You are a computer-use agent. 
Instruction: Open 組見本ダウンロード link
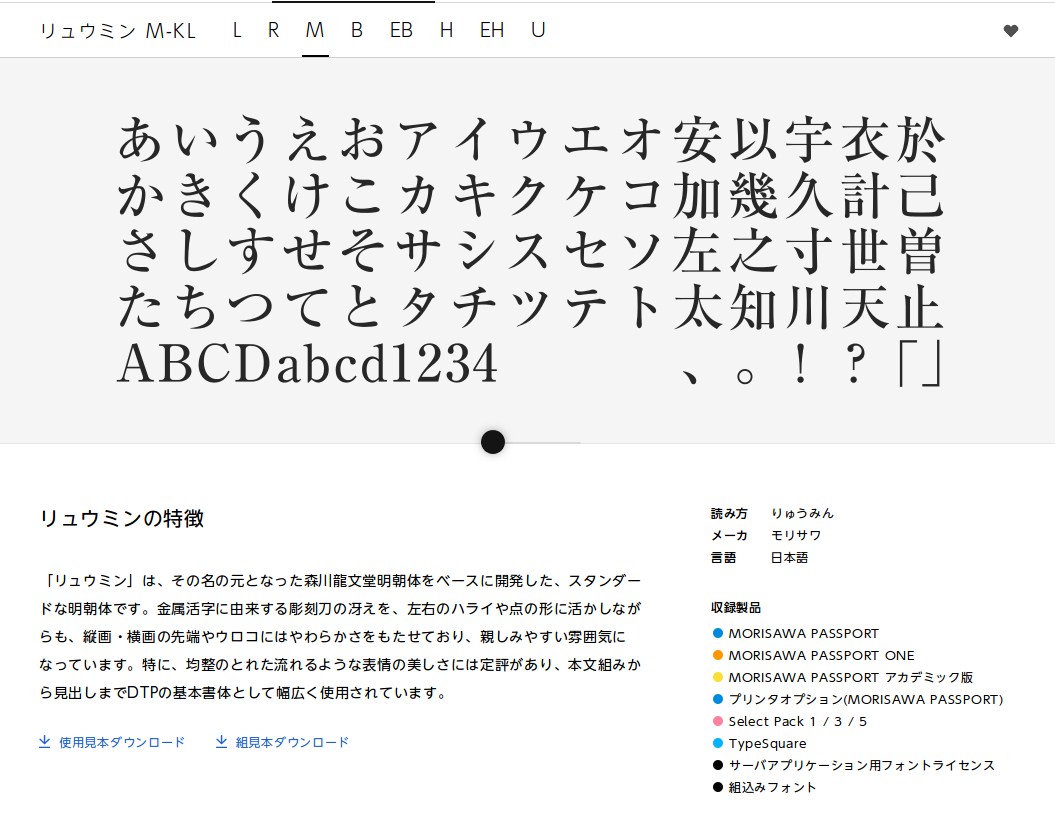tap(292, 742)
